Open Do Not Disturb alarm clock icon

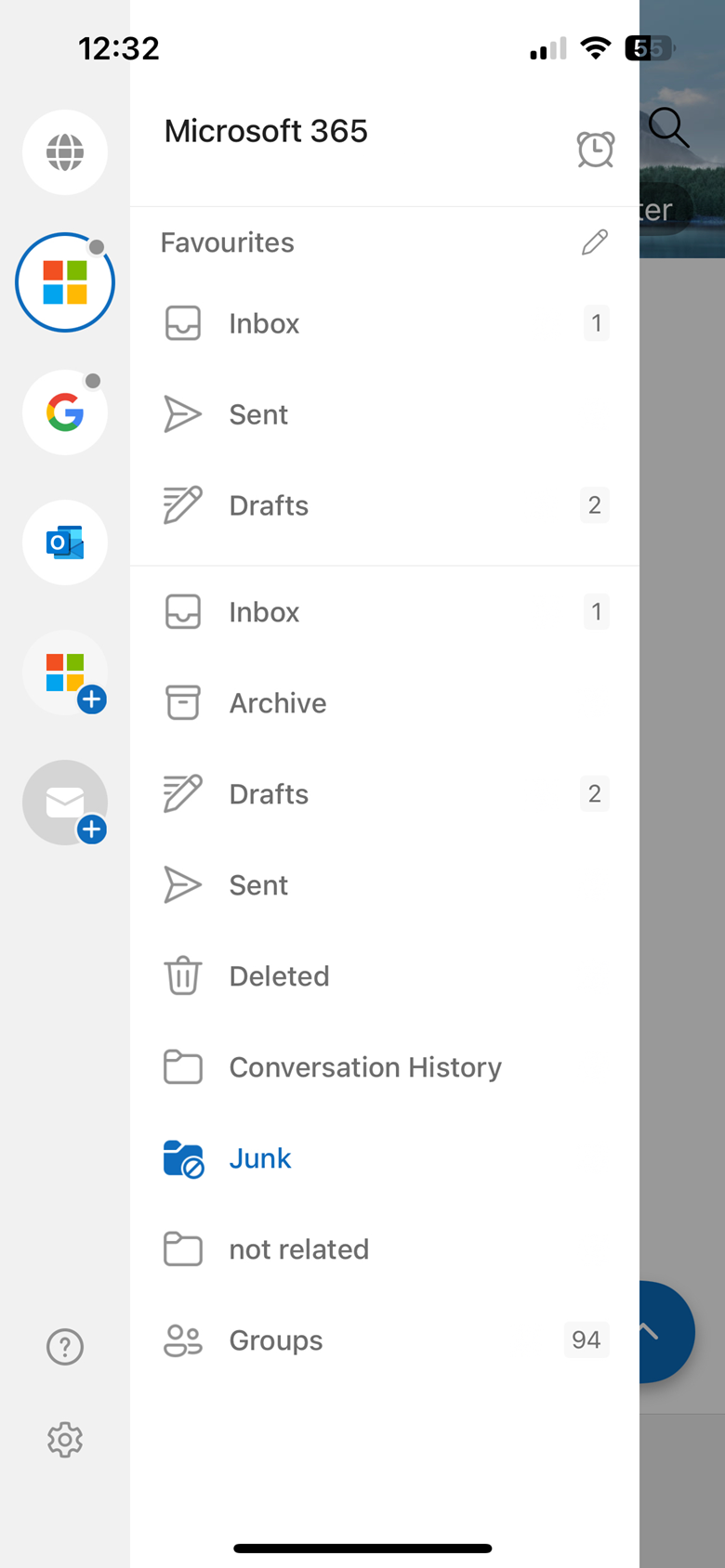pos(595,149)
